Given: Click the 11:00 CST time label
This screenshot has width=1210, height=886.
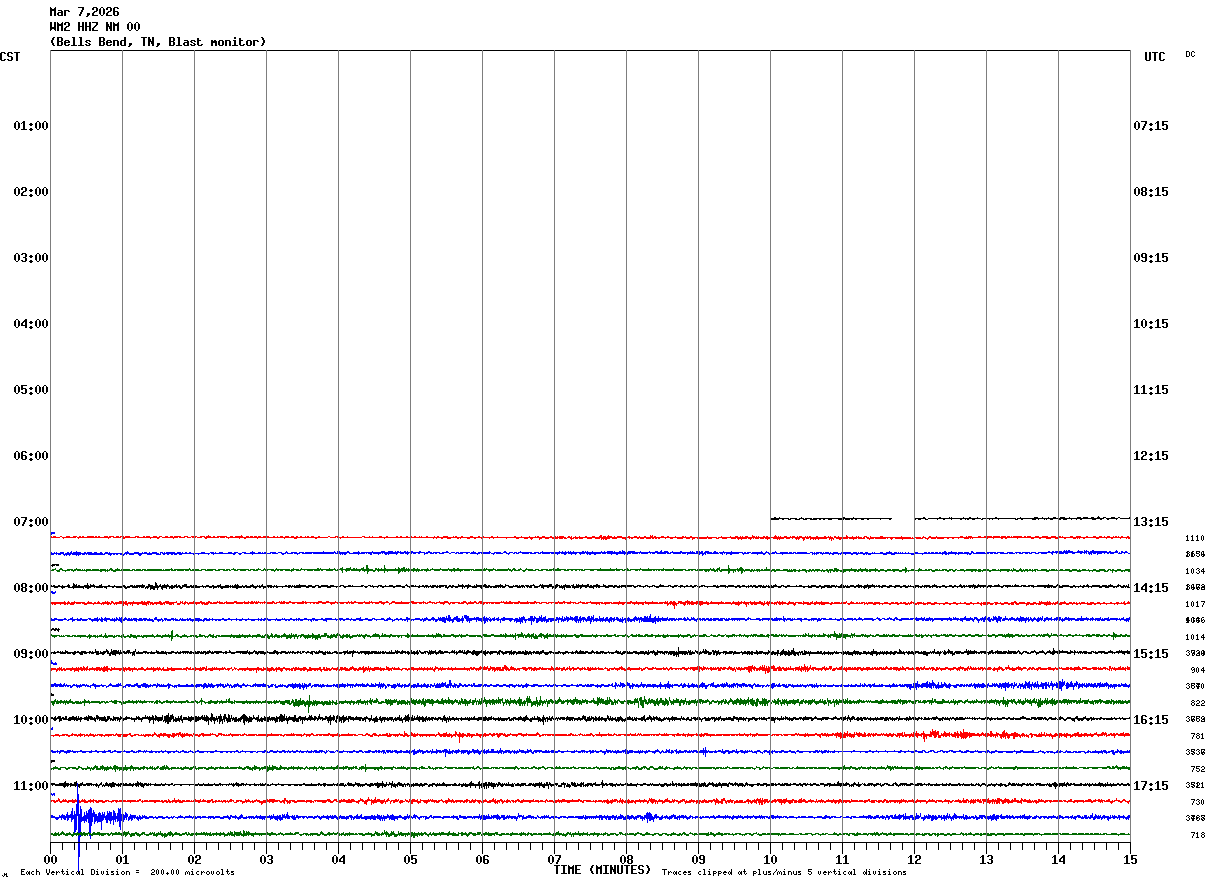Looking at the screenshot, I should point(30,786).
